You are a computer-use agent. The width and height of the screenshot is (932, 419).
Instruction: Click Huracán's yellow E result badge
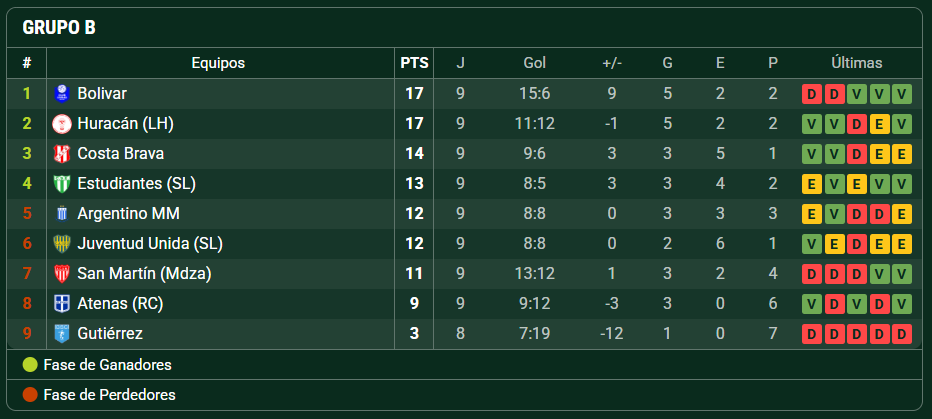879,124
